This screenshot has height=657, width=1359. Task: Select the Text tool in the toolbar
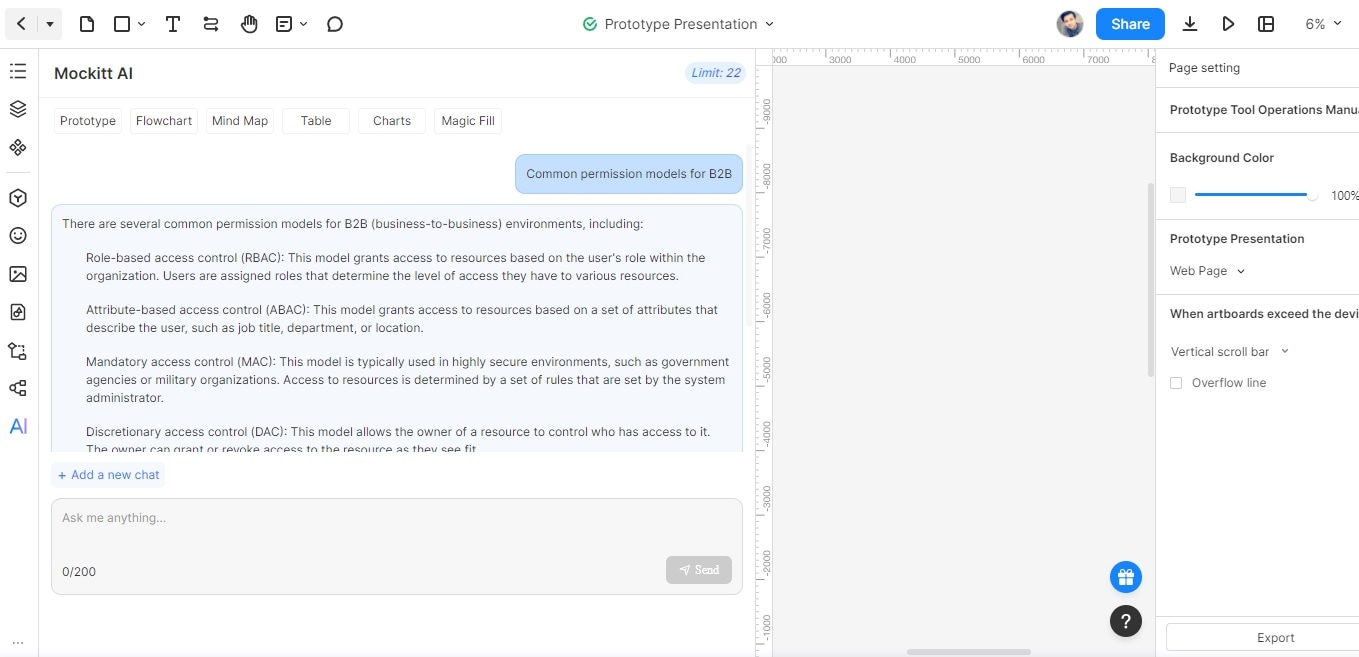tap(173, 24)
